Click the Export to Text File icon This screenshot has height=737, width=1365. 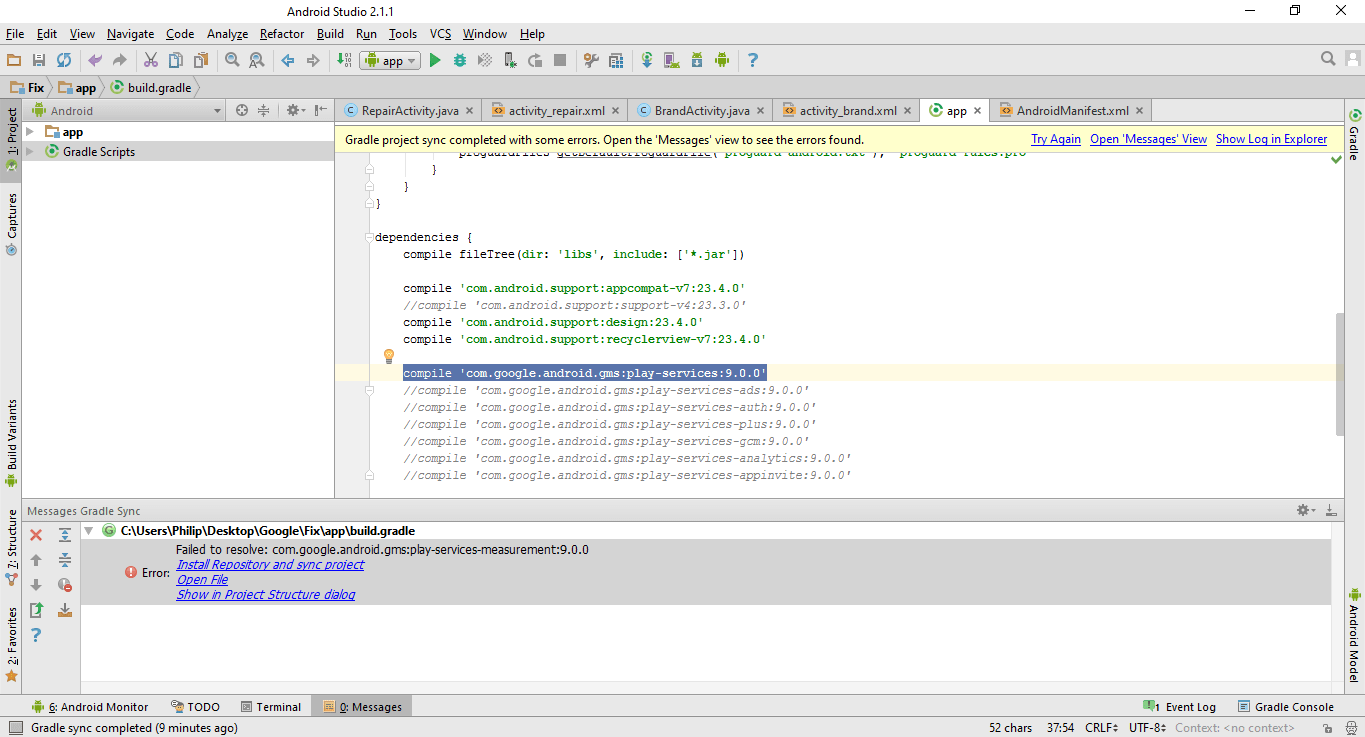[36, 610]
